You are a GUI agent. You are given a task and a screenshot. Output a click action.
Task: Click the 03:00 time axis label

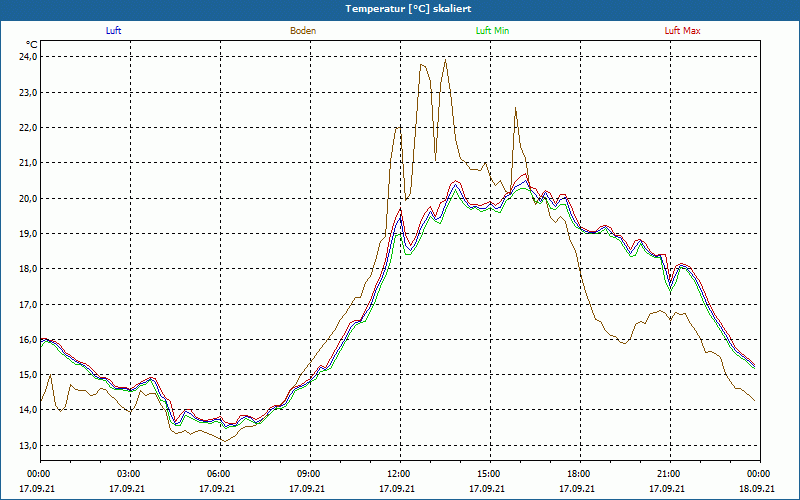131,474
